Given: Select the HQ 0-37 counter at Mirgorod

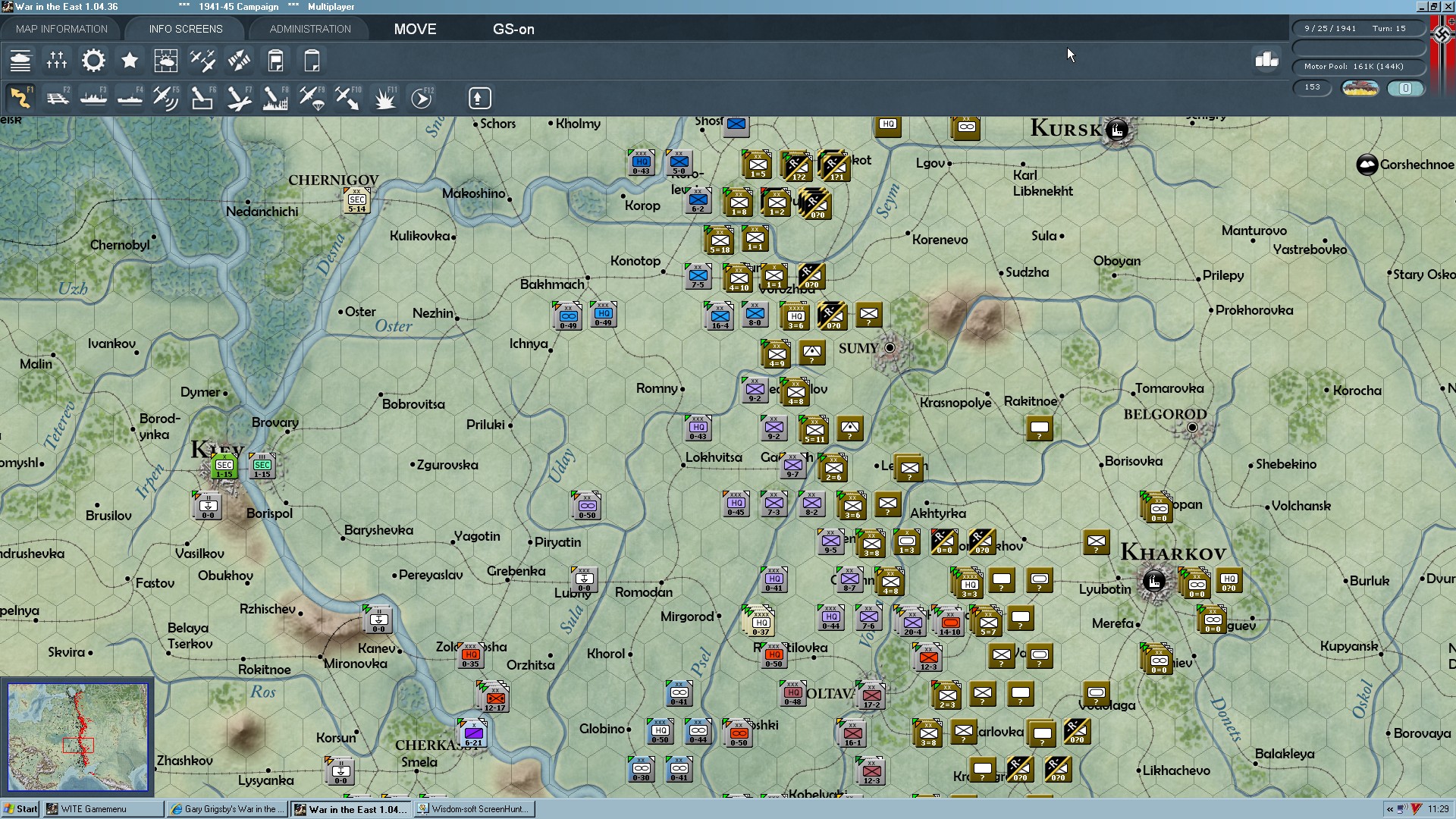Looking at the screenshot, I should 760,622.
